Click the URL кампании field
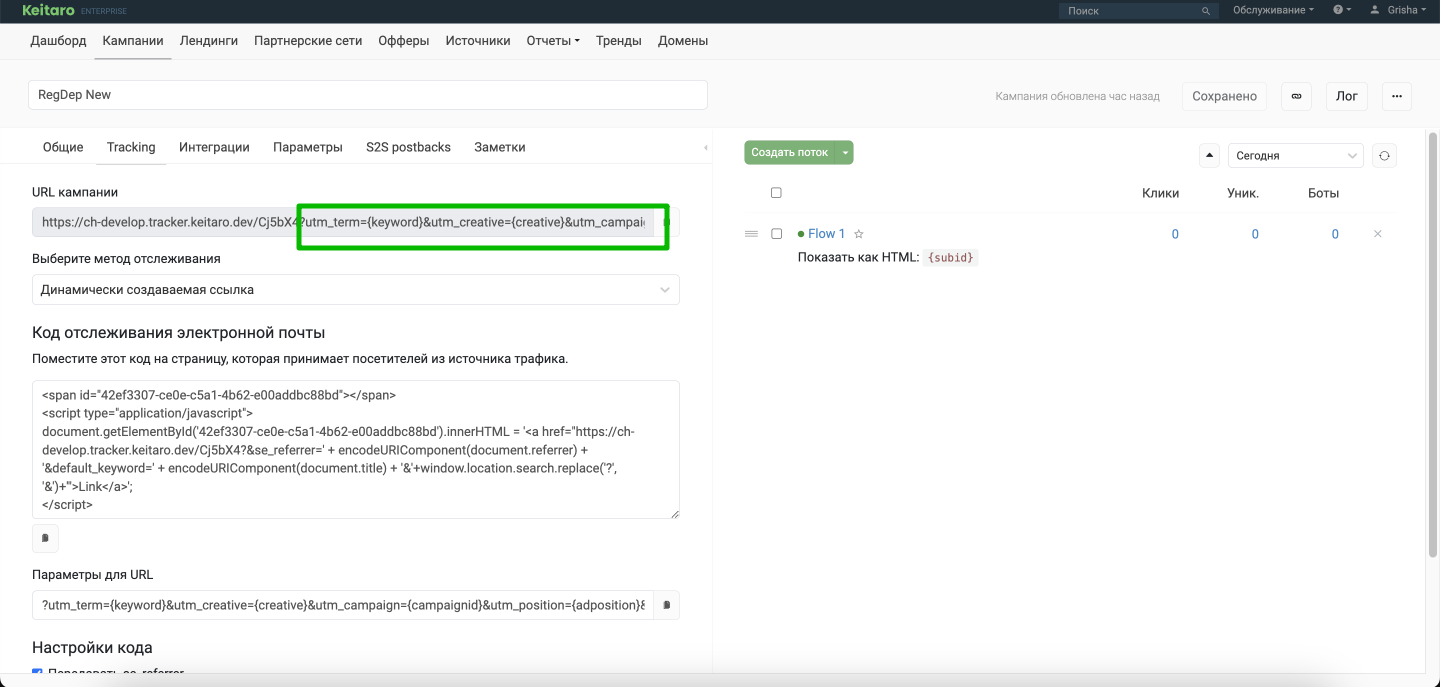1440x687 pixels. pyautogui.click(x=343, y=222)
